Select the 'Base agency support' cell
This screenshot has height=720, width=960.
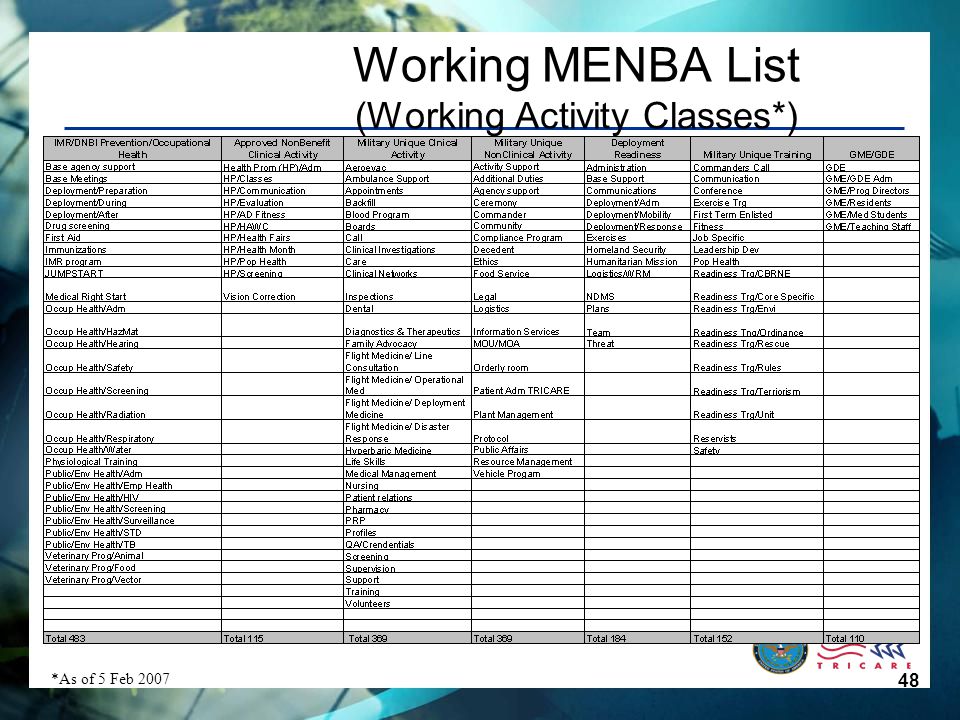click(132, 167)
